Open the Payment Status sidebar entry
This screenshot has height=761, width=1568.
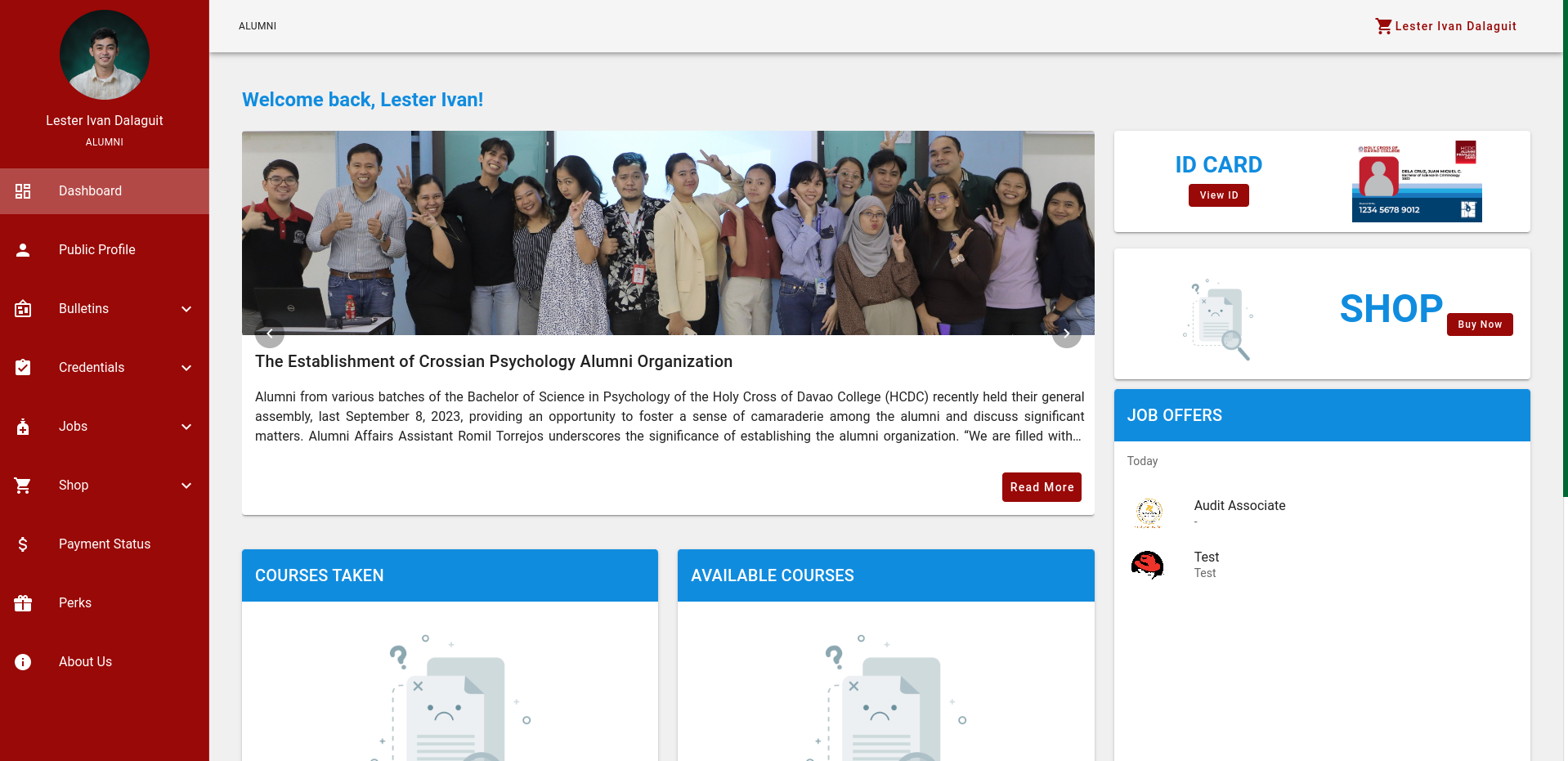tap(105, 544)
